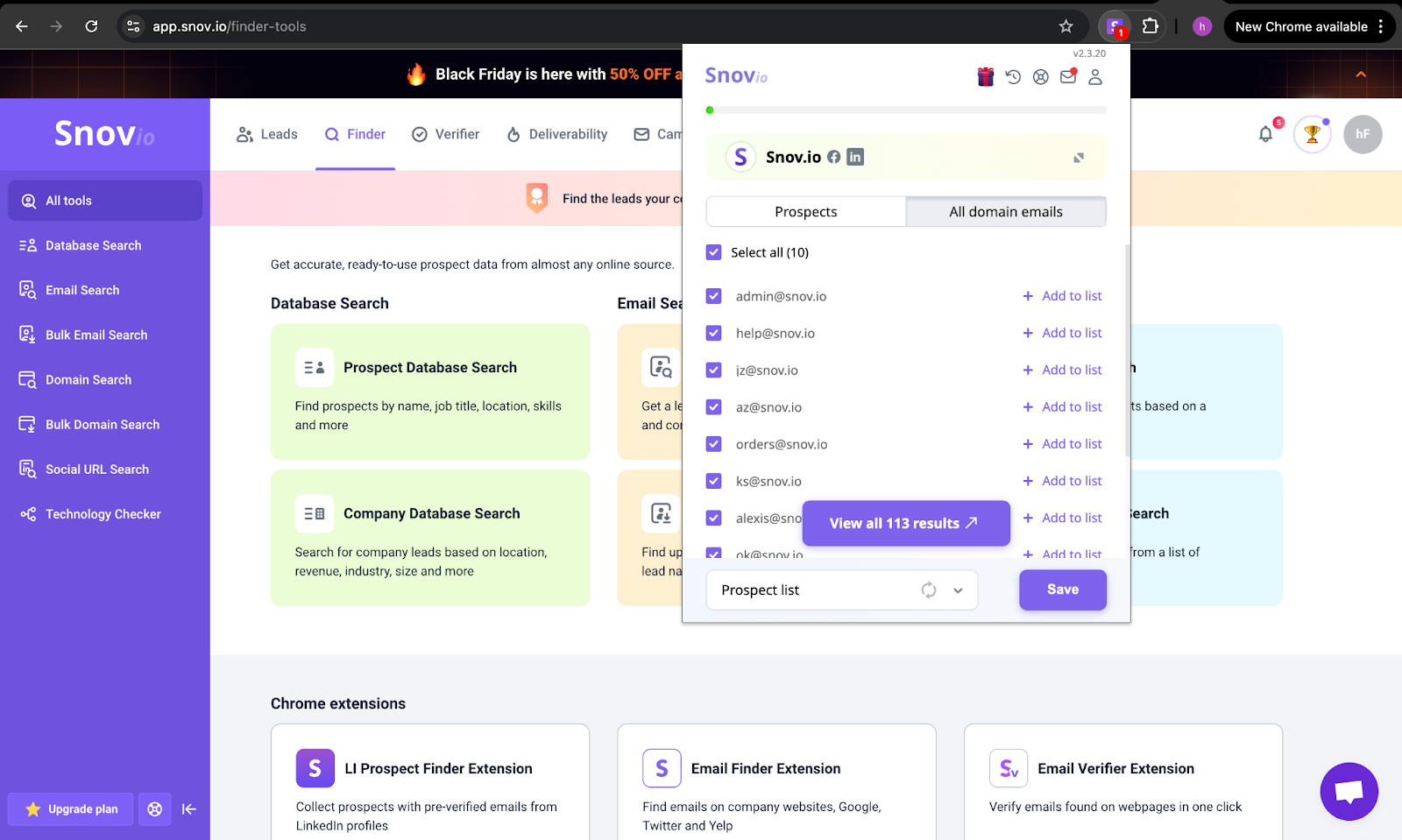Uncheck the alexis@ email checkbox

(714, 518)
